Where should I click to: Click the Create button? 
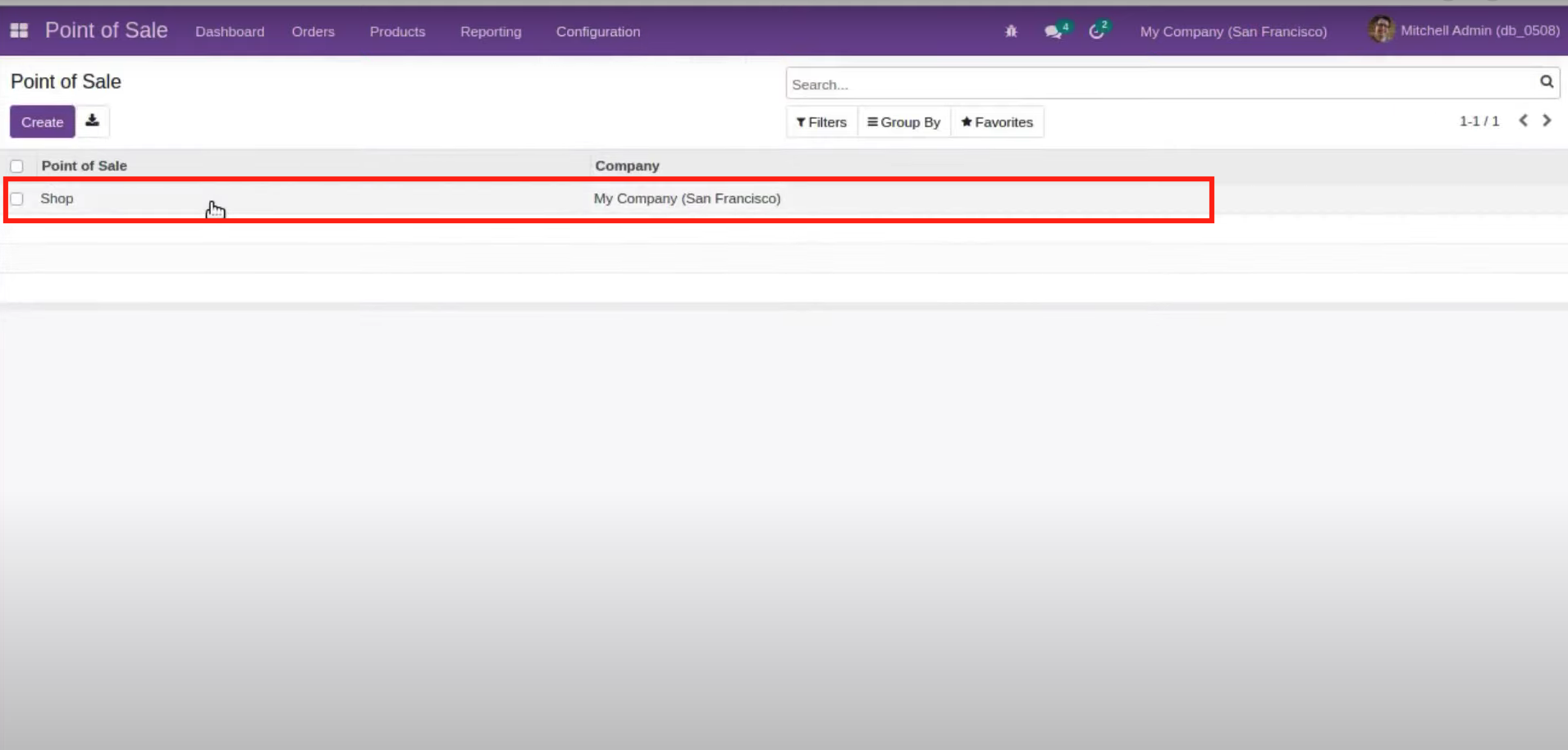pos(42,122)
